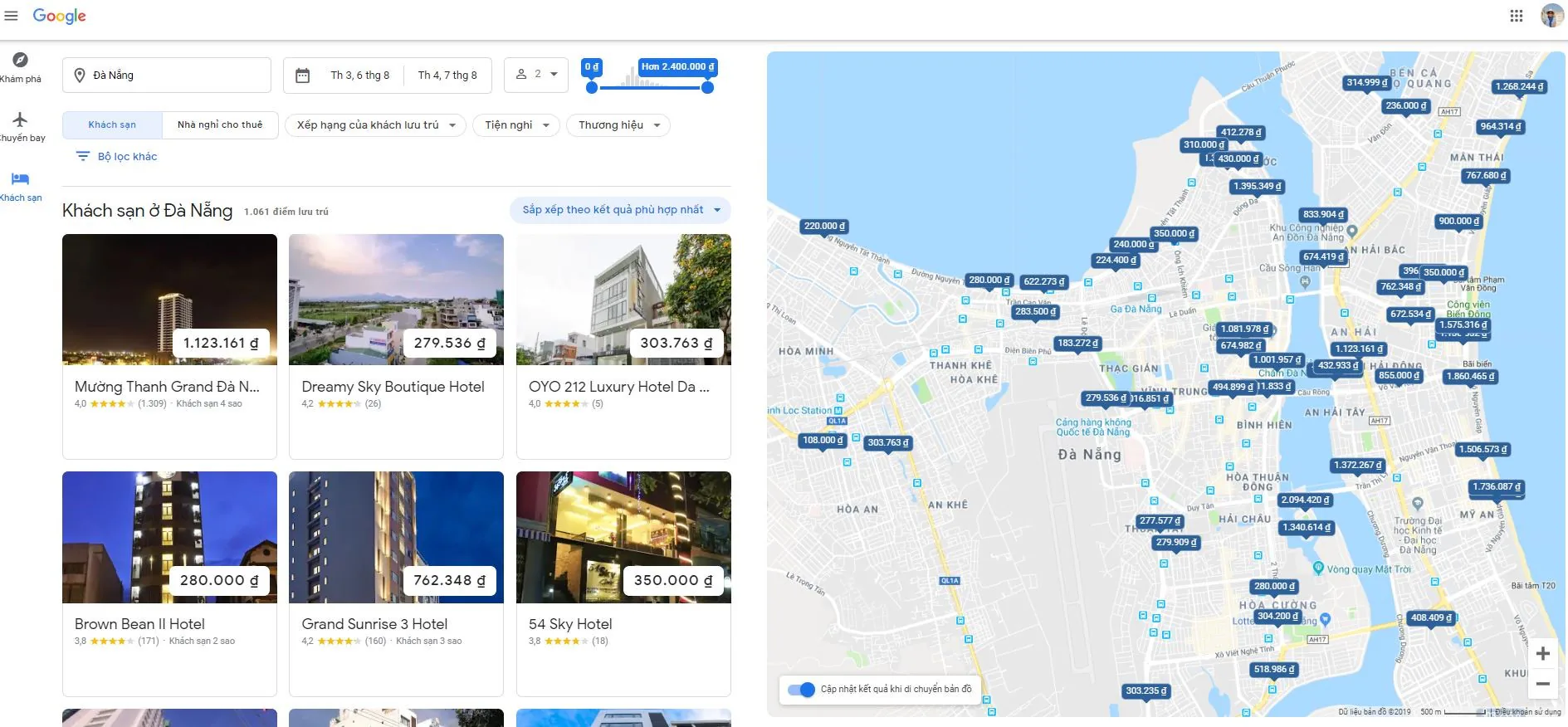Open Brown Bean II Hotel photo
The width and height of the screenshot is (1568, 727).
pos(169,537)
